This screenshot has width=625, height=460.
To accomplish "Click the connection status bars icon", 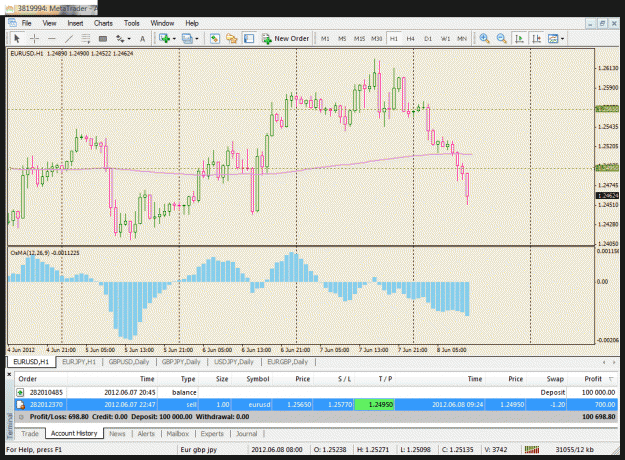I will 532,450.
